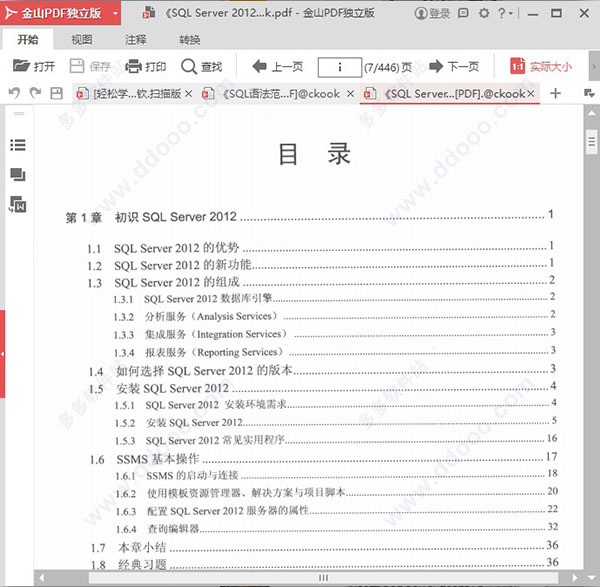The image size is (600, 587).
Task: Open the bookmarks outline panel icon
Action: (18, 145)
